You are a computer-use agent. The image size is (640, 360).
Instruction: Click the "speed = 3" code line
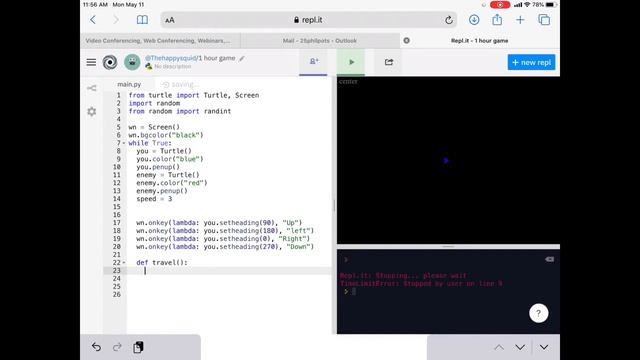154,199
